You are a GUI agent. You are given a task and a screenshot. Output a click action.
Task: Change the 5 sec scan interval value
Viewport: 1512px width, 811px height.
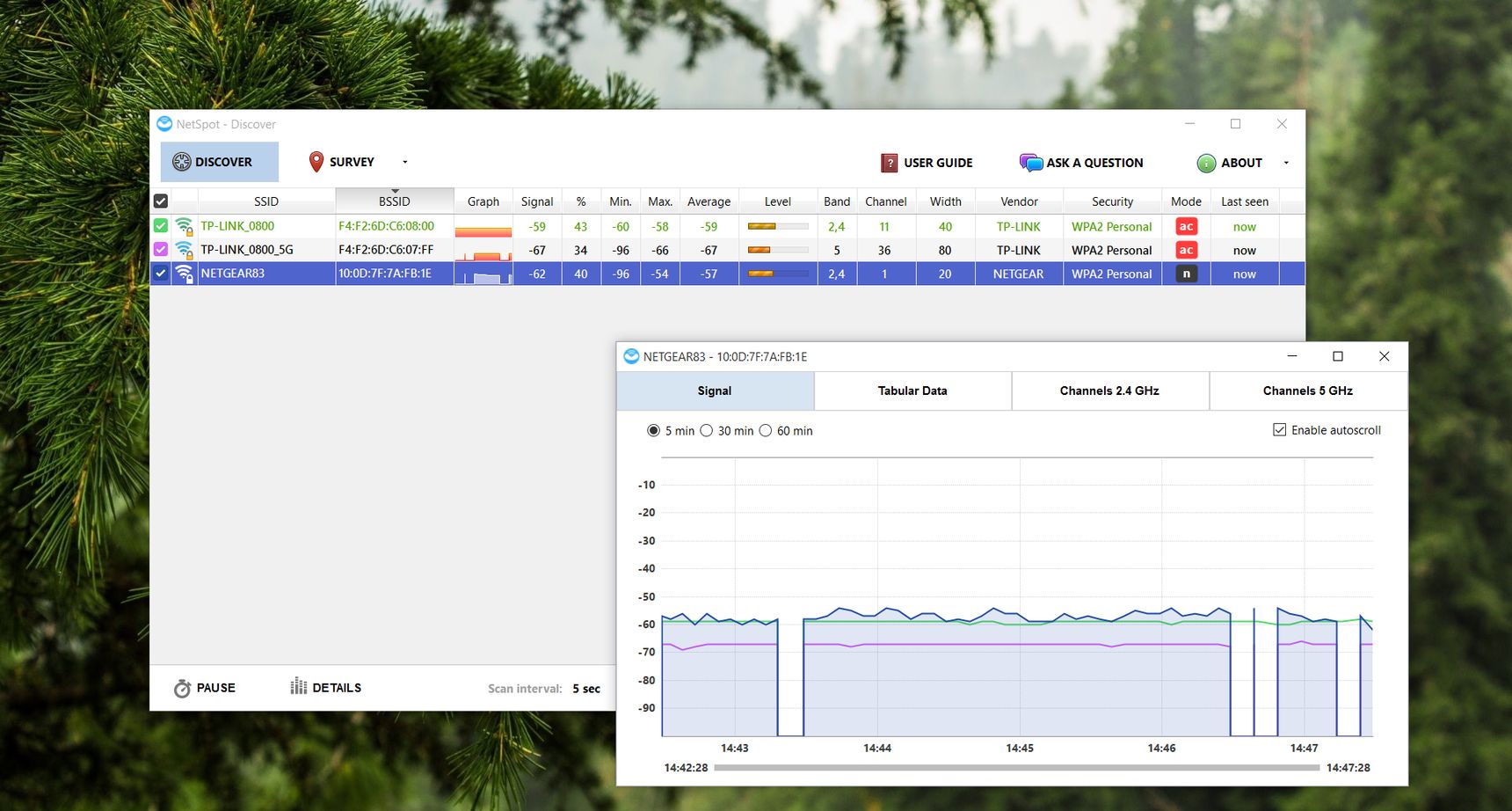pyautogui.click(x=586, y=688)
